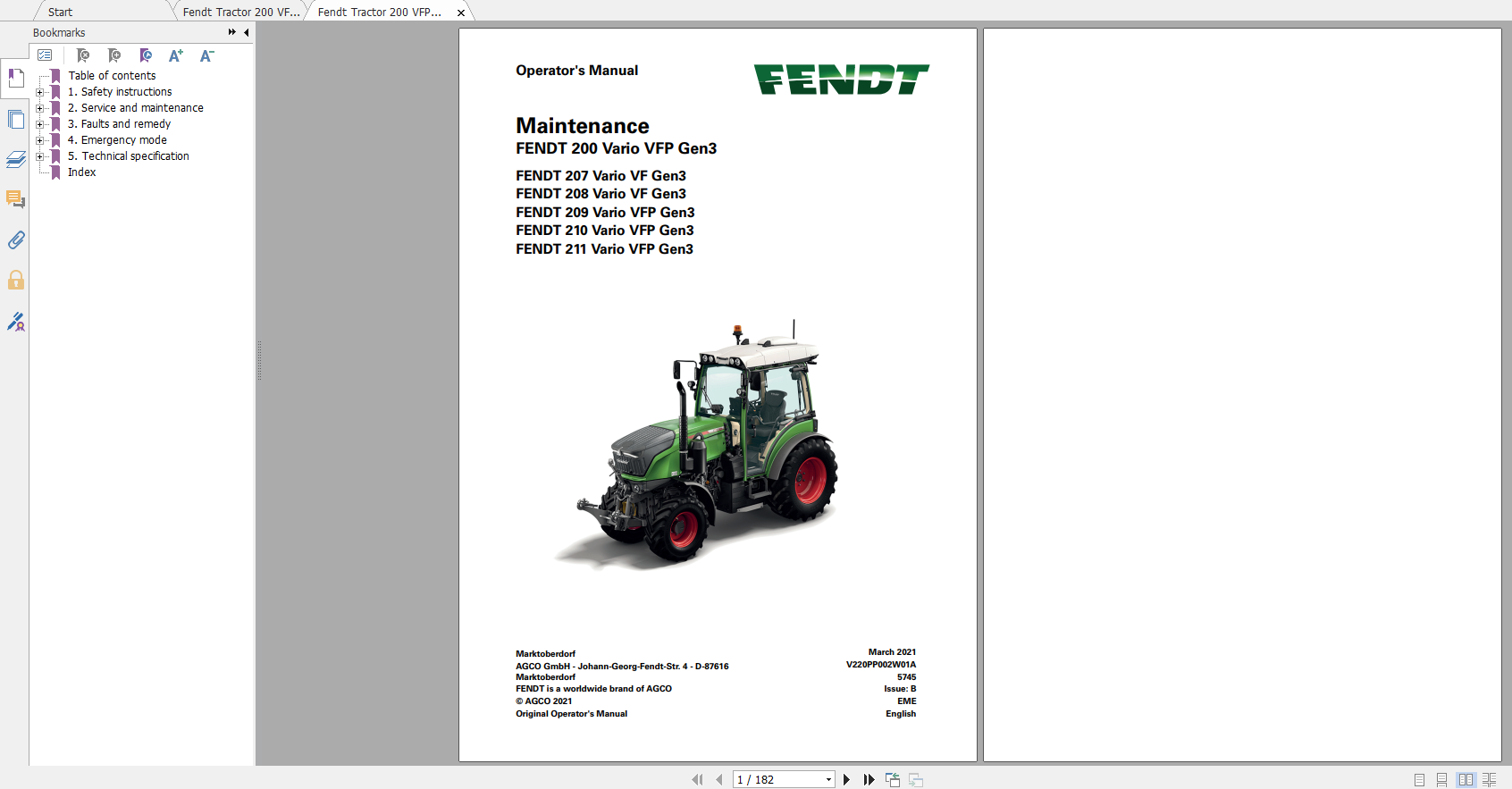Go to next view

[x=916, y=779]
